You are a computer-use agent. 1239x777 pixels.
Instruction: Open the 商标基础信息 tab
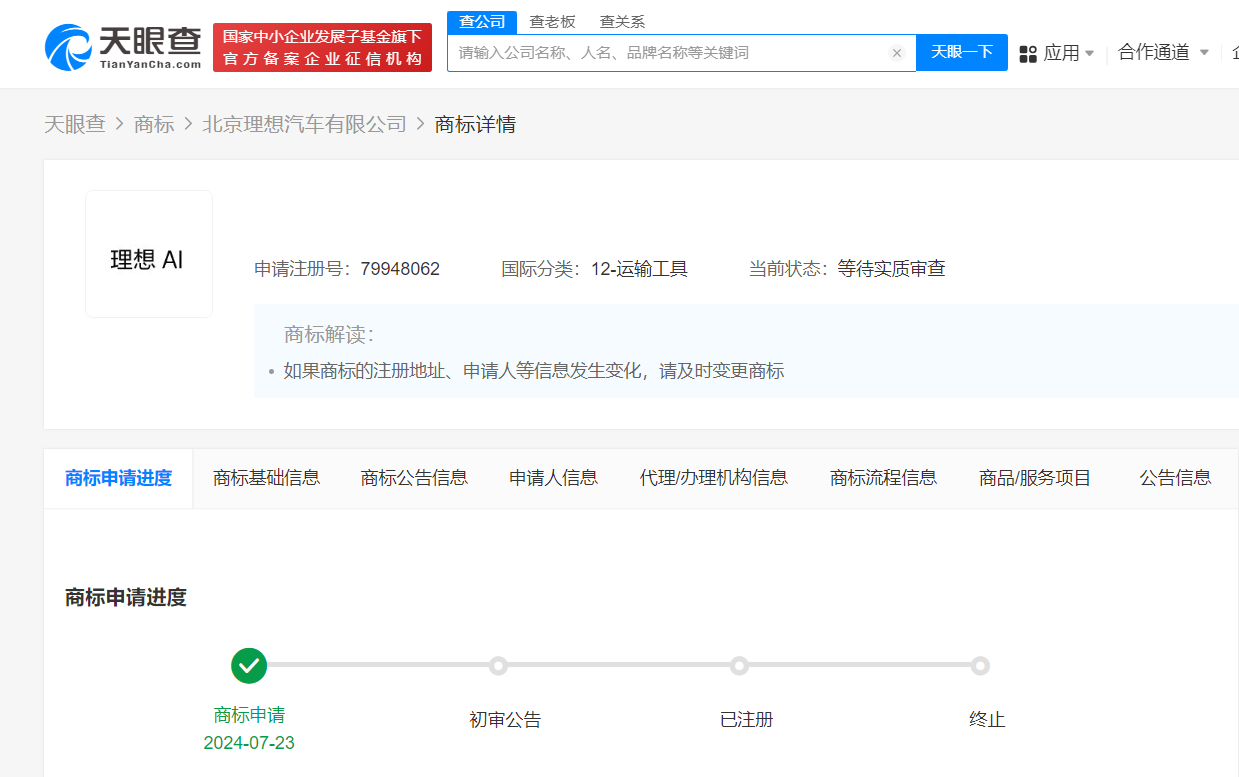point(266,478)
